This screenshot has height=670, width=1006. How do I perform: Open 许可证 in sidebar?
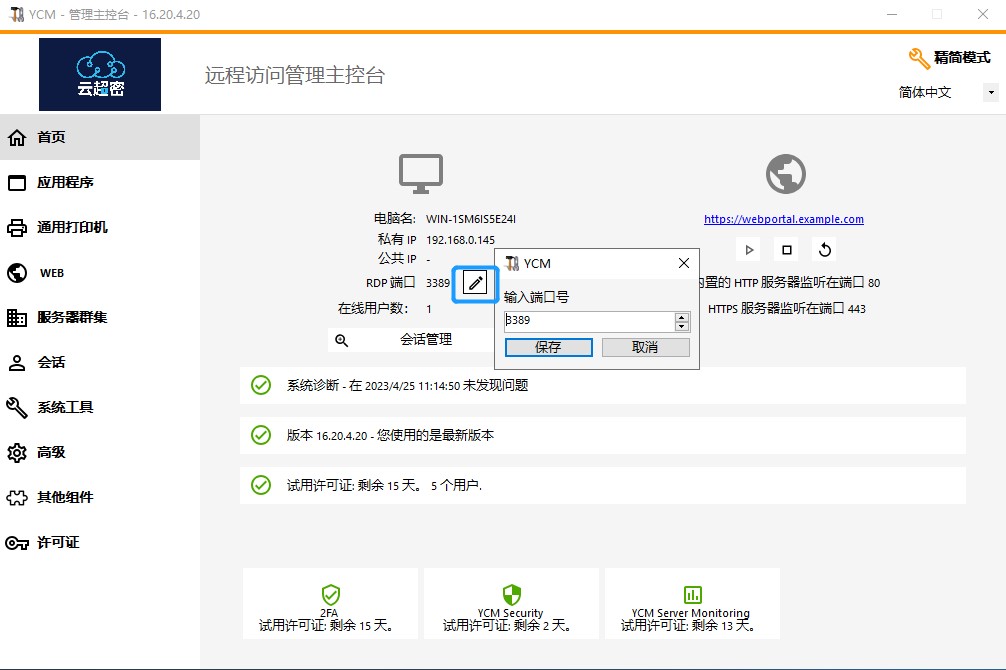click(58, 542)
